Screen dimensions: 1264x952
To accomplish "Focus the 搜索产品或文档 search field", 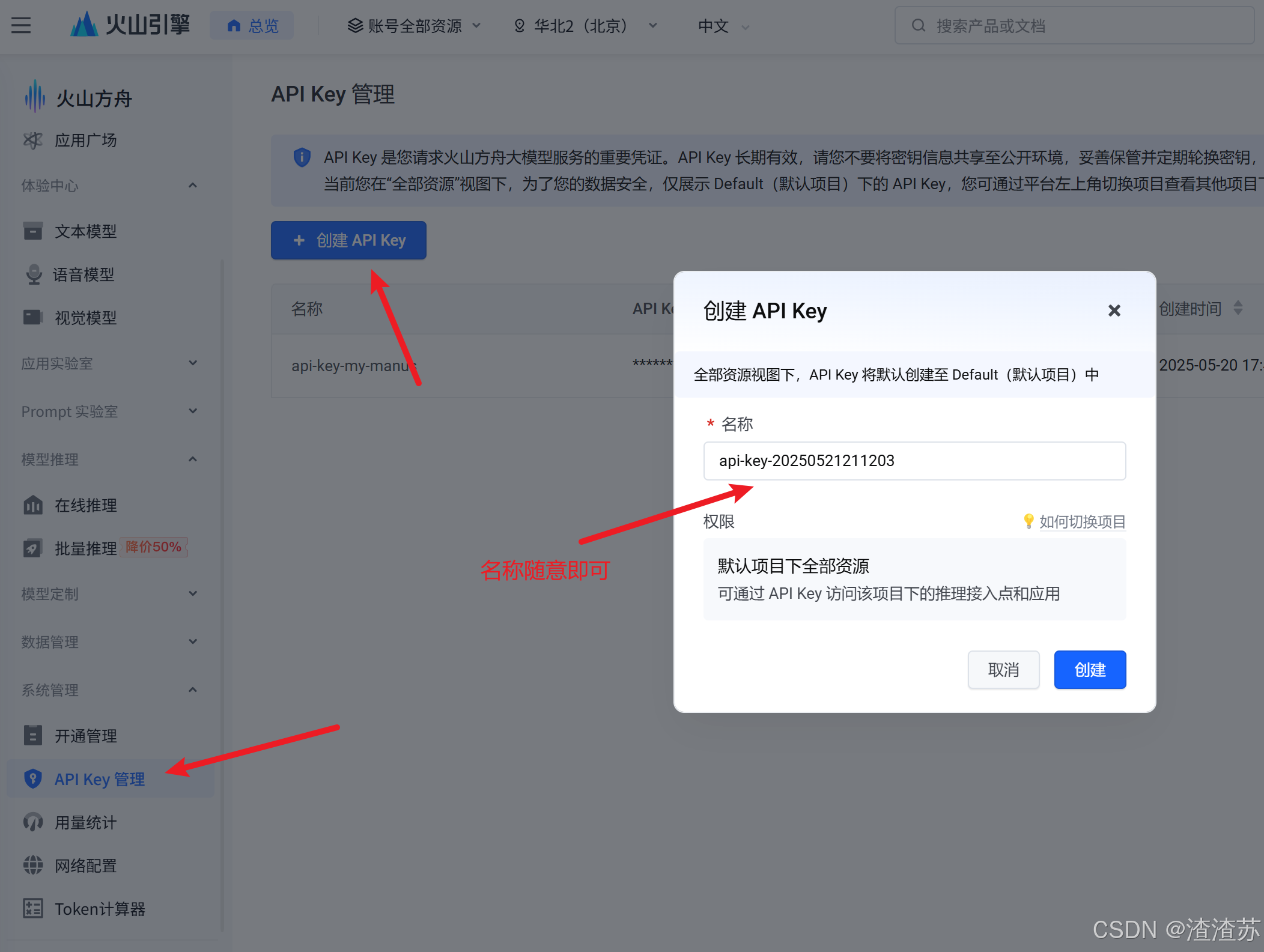I will [1074, 26].
